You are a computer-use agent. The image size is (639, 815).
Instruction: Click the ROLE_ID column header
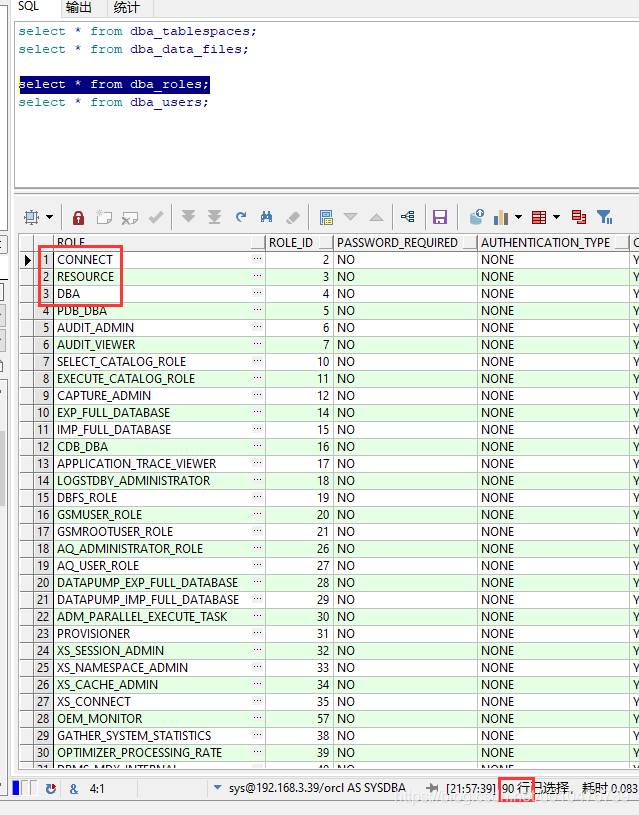click(298, 243)
